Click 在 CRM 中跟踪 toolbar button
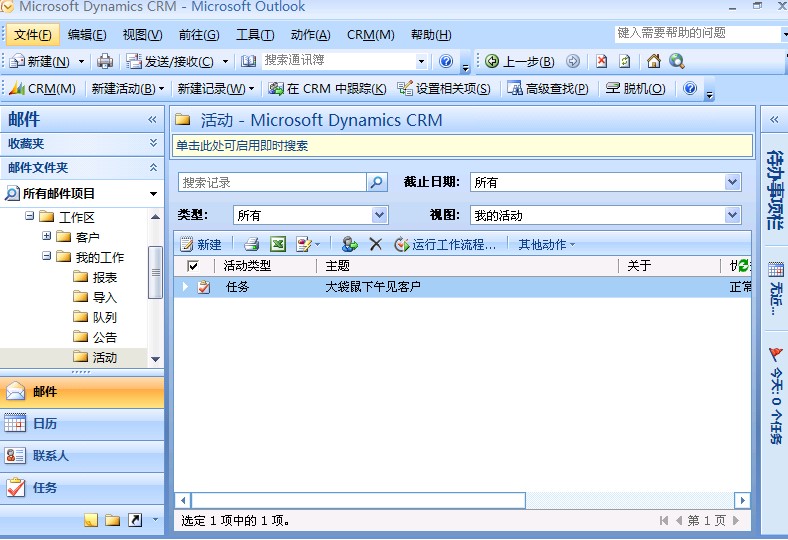This screenshot has height=540, width=788. pyautogui.click(x=327, y=88)
